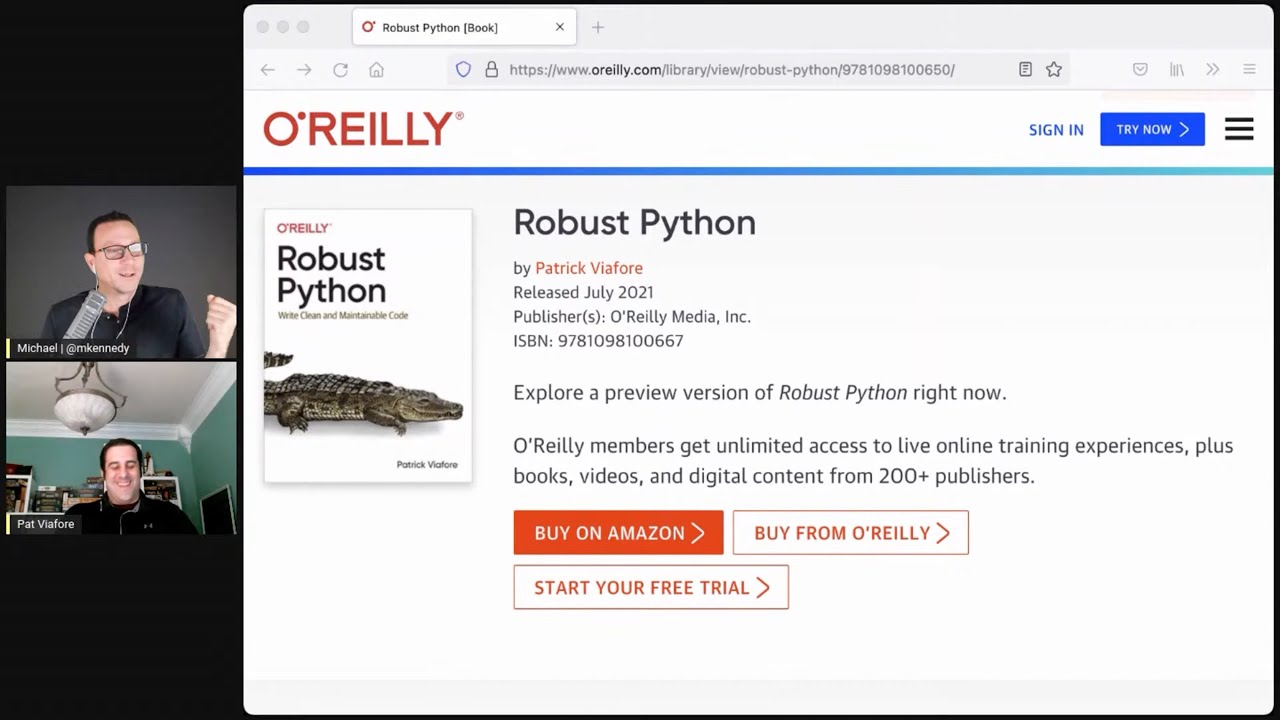Open the tracking protection shield icon
The height and width of the screenshot is (720, 1280).
point(463,70)
